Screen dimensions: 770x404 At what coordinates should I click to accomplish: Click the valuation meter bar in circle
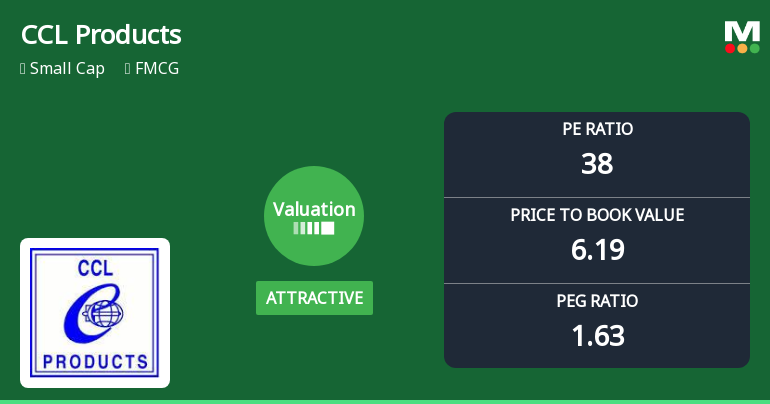point(314,228)
